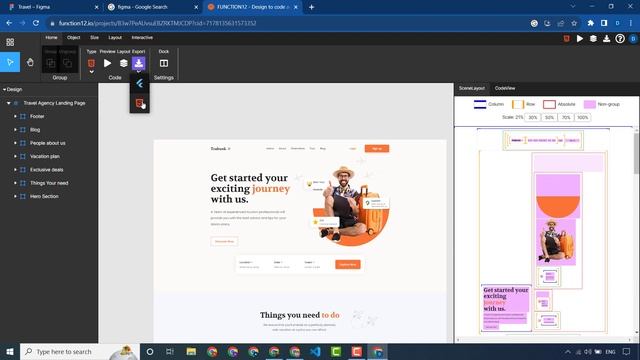Click the purple Export download icon

point(139,63)
